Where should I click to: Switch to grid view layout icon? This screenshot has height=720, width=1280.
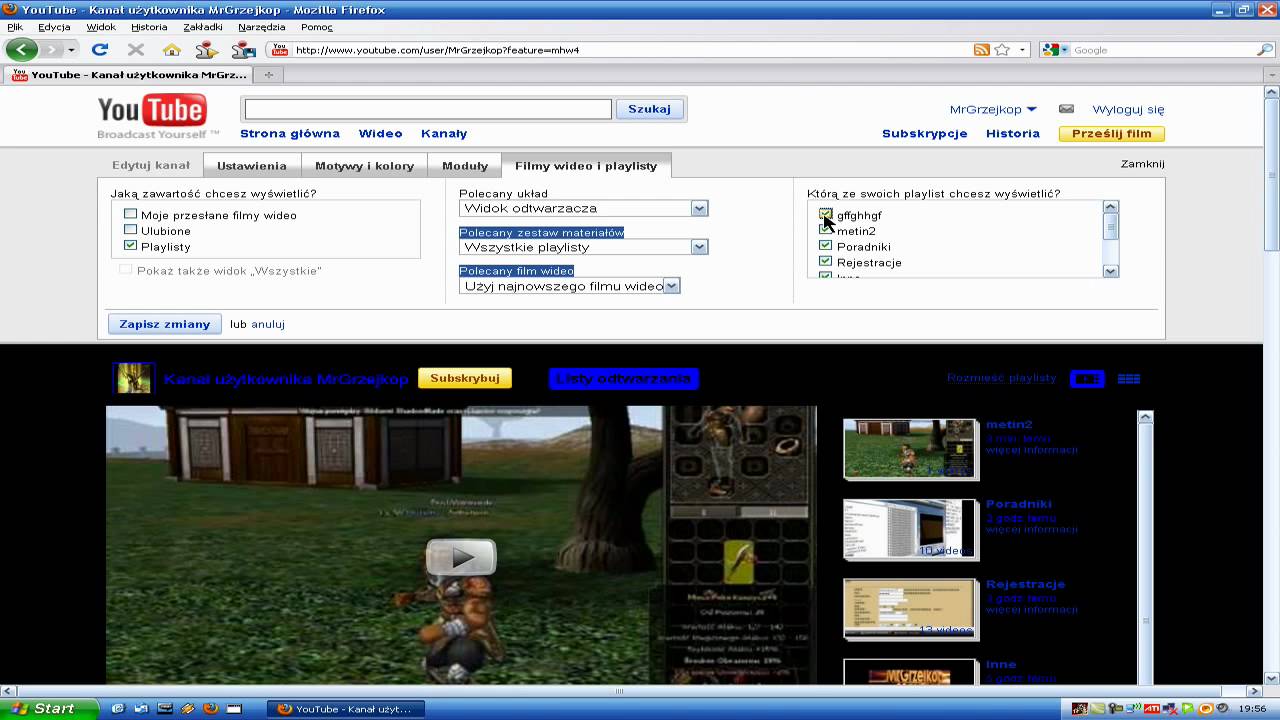(1129, 379)
